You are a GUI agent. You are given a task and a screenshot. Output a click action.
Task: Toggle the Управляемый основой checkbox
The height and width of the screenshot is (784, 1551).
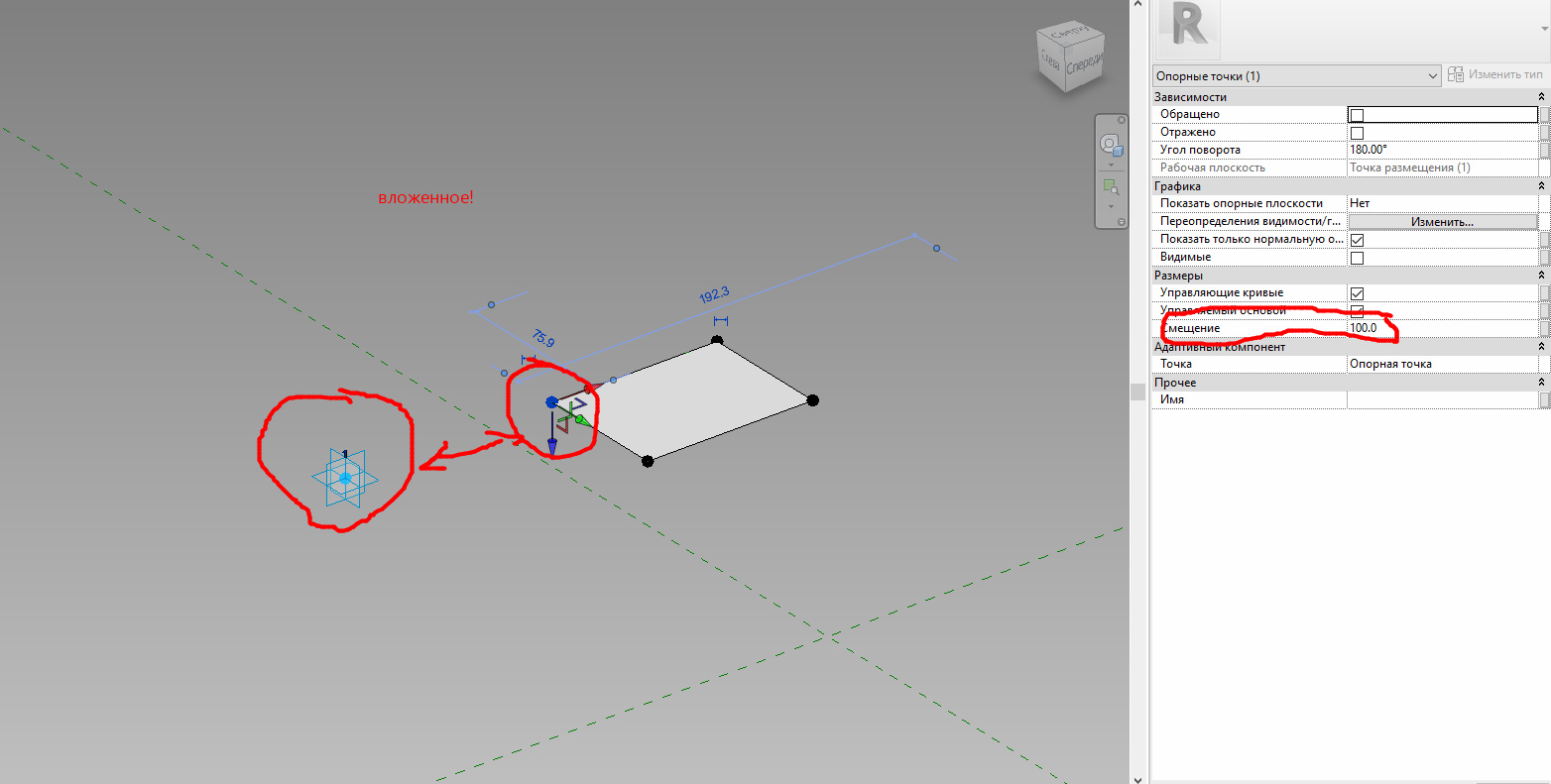1357,311
